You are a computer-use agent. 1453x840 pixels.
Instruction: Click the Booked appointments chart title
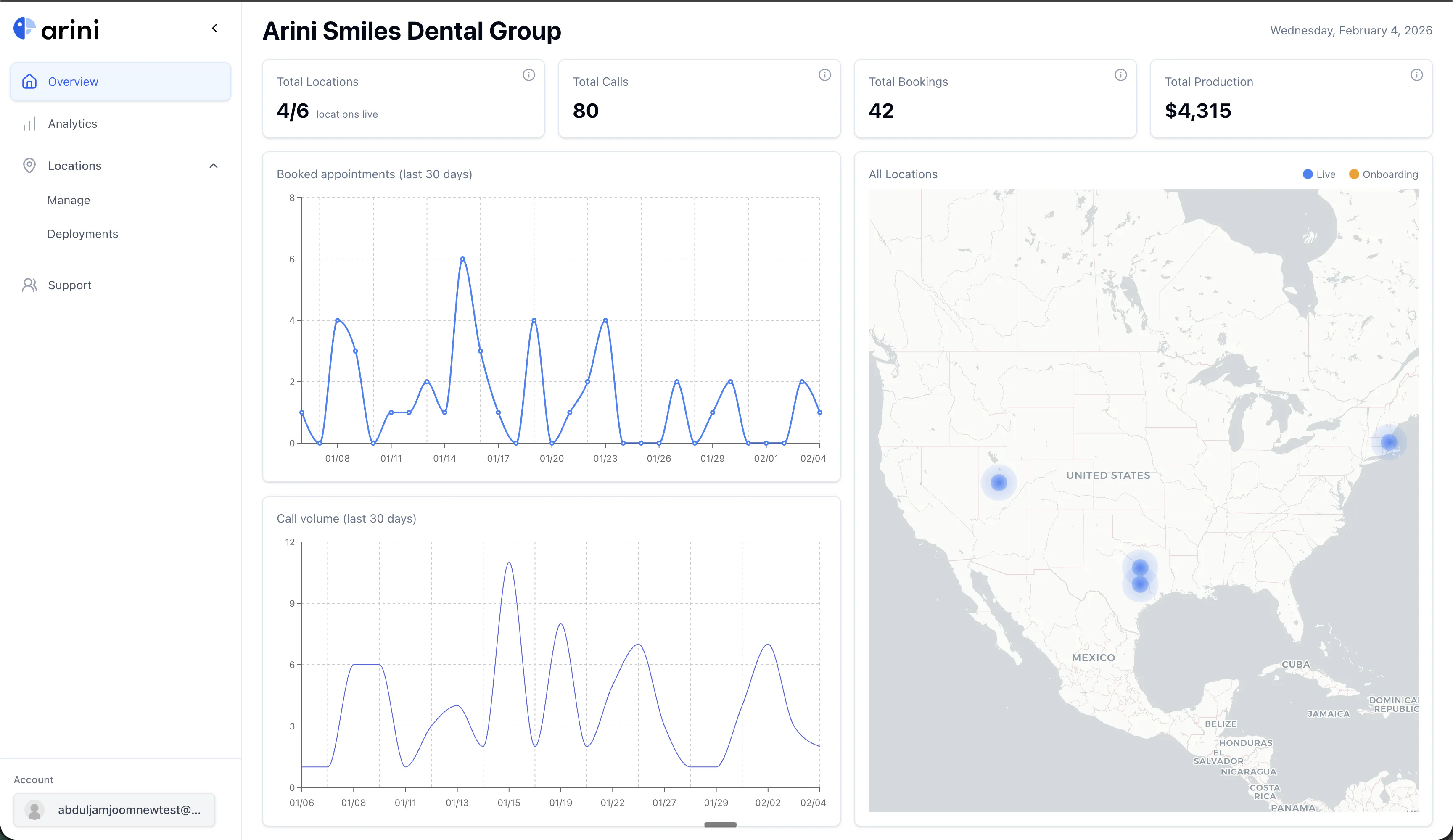[374, 174]
